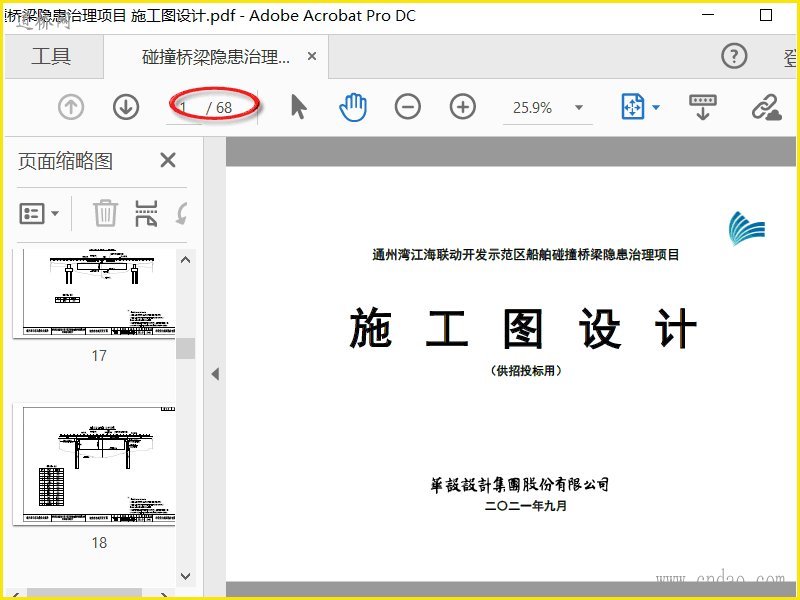Viewport: 800px width, 600px height.
Task: Click the company logo on the page
Action: 747,228
